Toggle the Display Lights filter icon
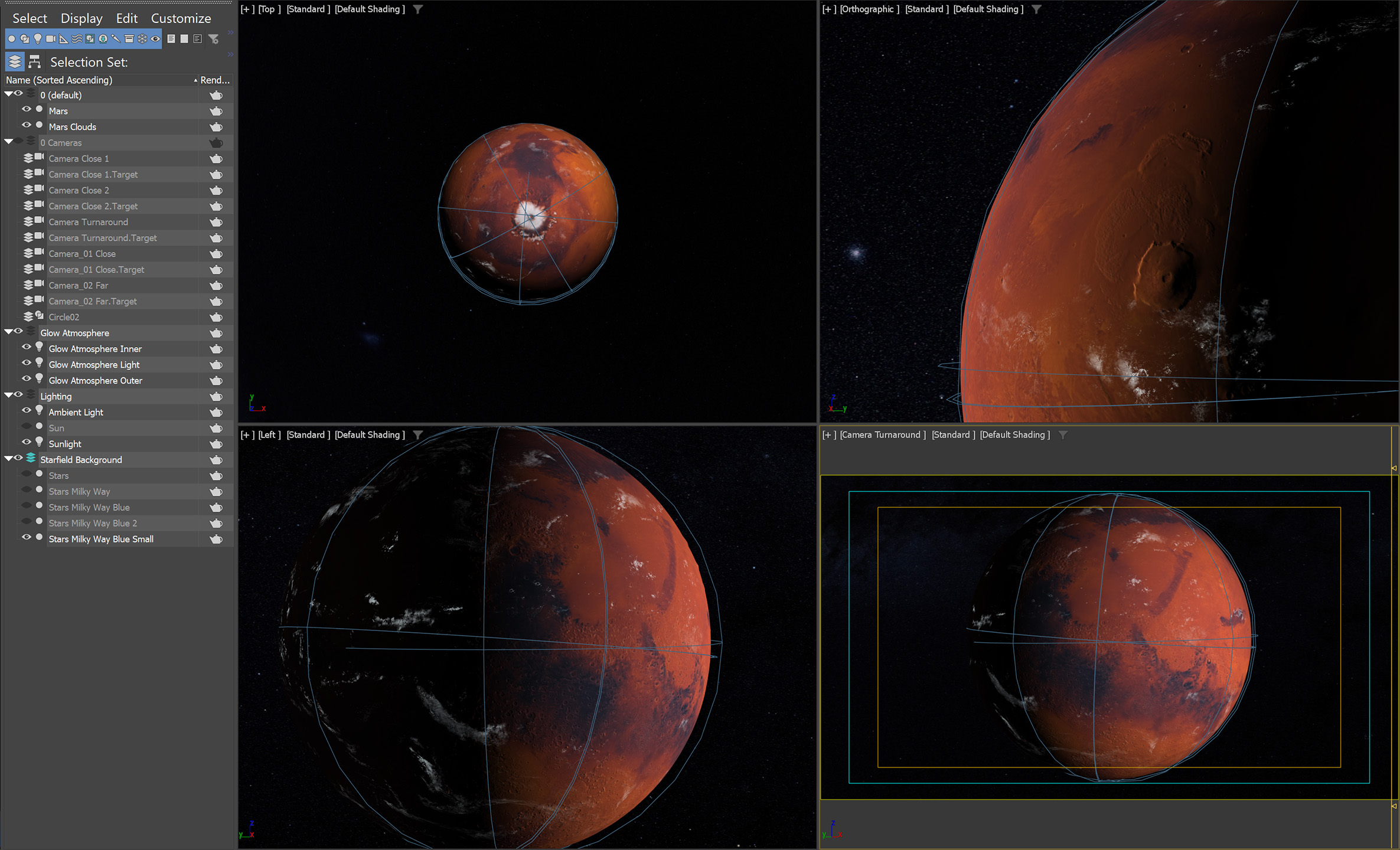Image resolution: width=1400 pixels, height=850 pixels. 38,39
